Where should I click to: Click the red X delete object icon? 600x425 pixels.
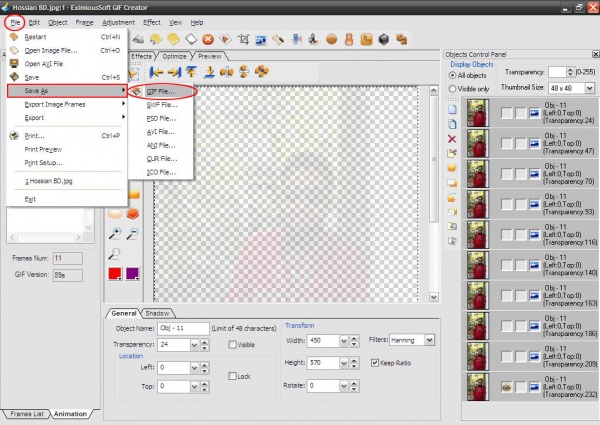pos(452,138)
